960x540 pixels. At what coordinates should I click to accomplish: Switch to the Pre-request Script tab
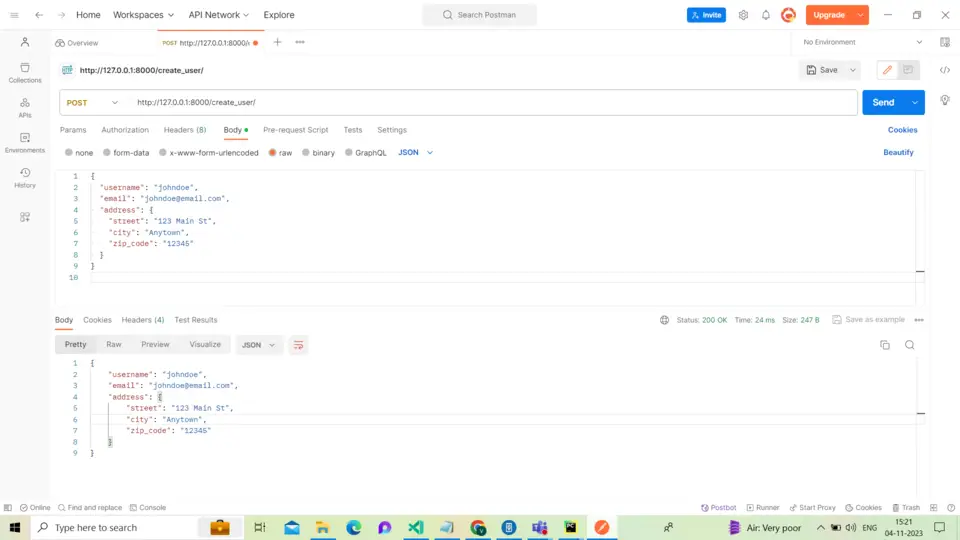296,130
